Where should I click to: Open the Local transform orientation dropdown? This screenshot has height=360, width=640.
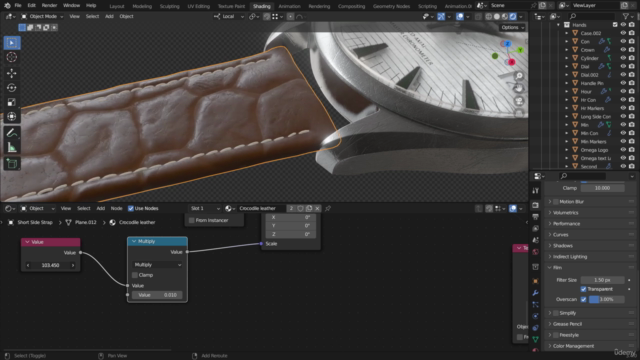[229, 16]
